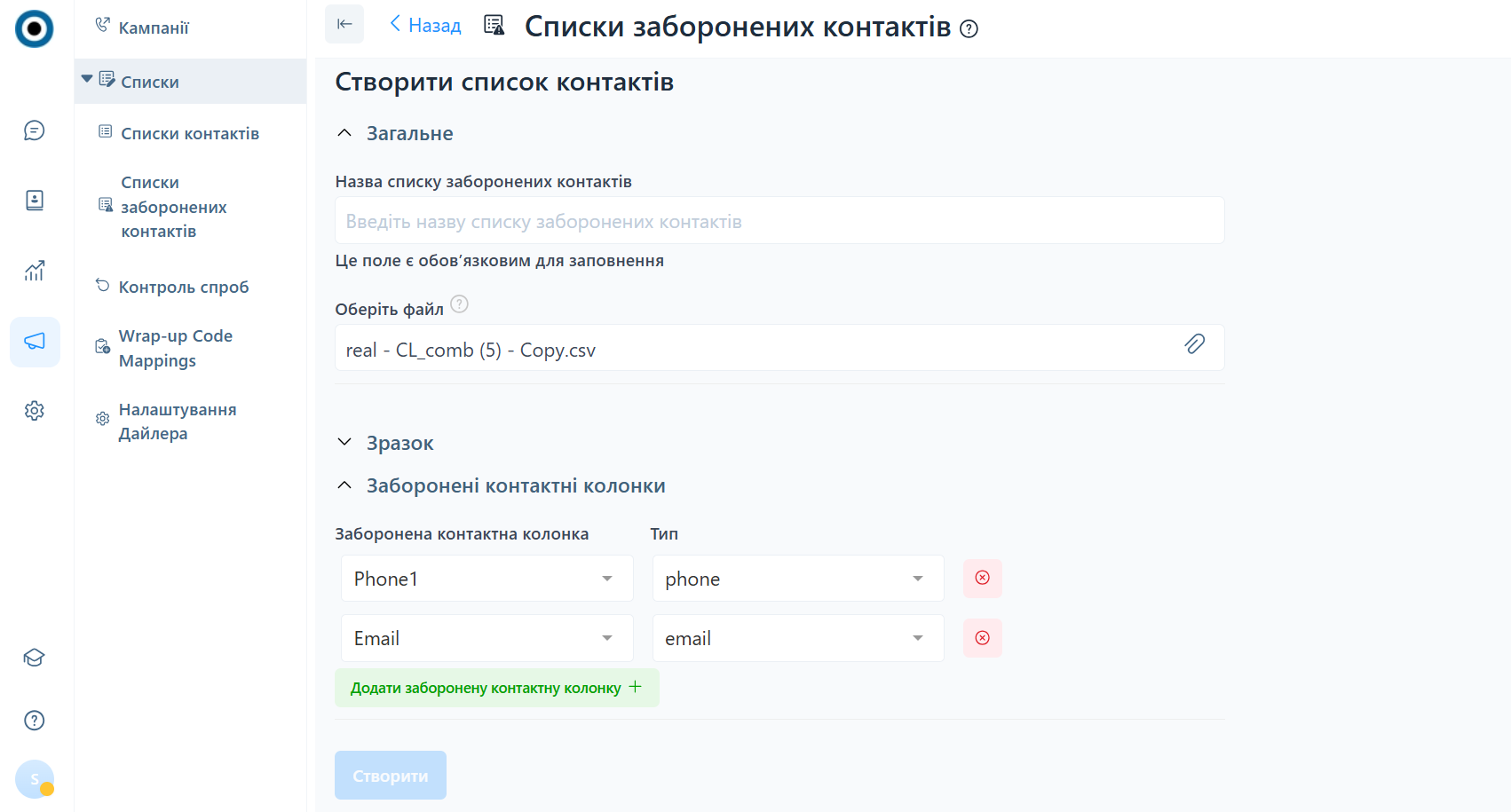Screen dimensions: 1511x812
Task: Open the settings gear icon in left rail
Action: point(34,411)
